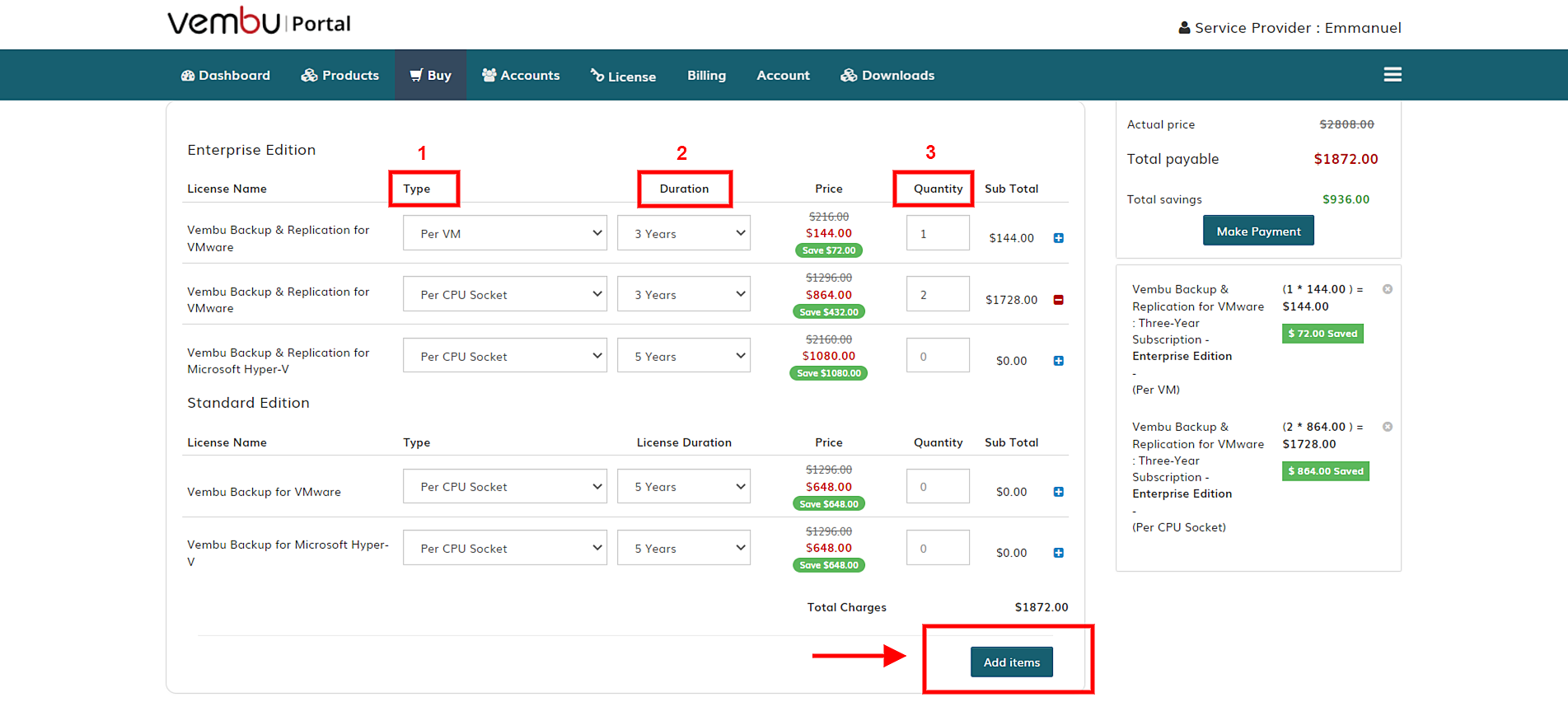This screenshot has height=702, width=1568.
Task: Click the $936.00 total savings amount
Action: point(1346,199)
